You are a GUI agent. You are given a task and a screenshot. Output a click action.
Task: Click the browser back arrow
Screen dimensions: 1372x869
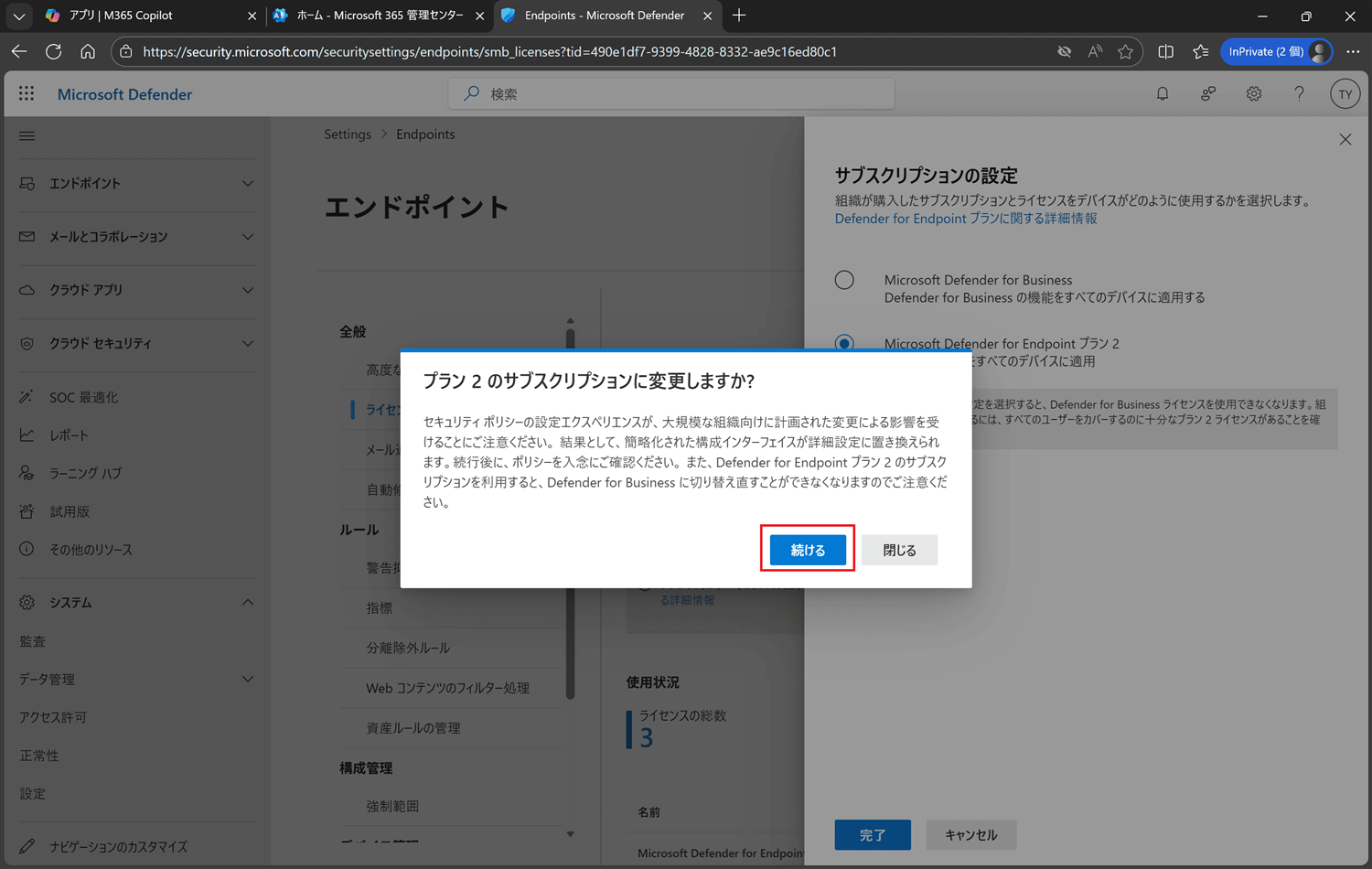point(19,51)
